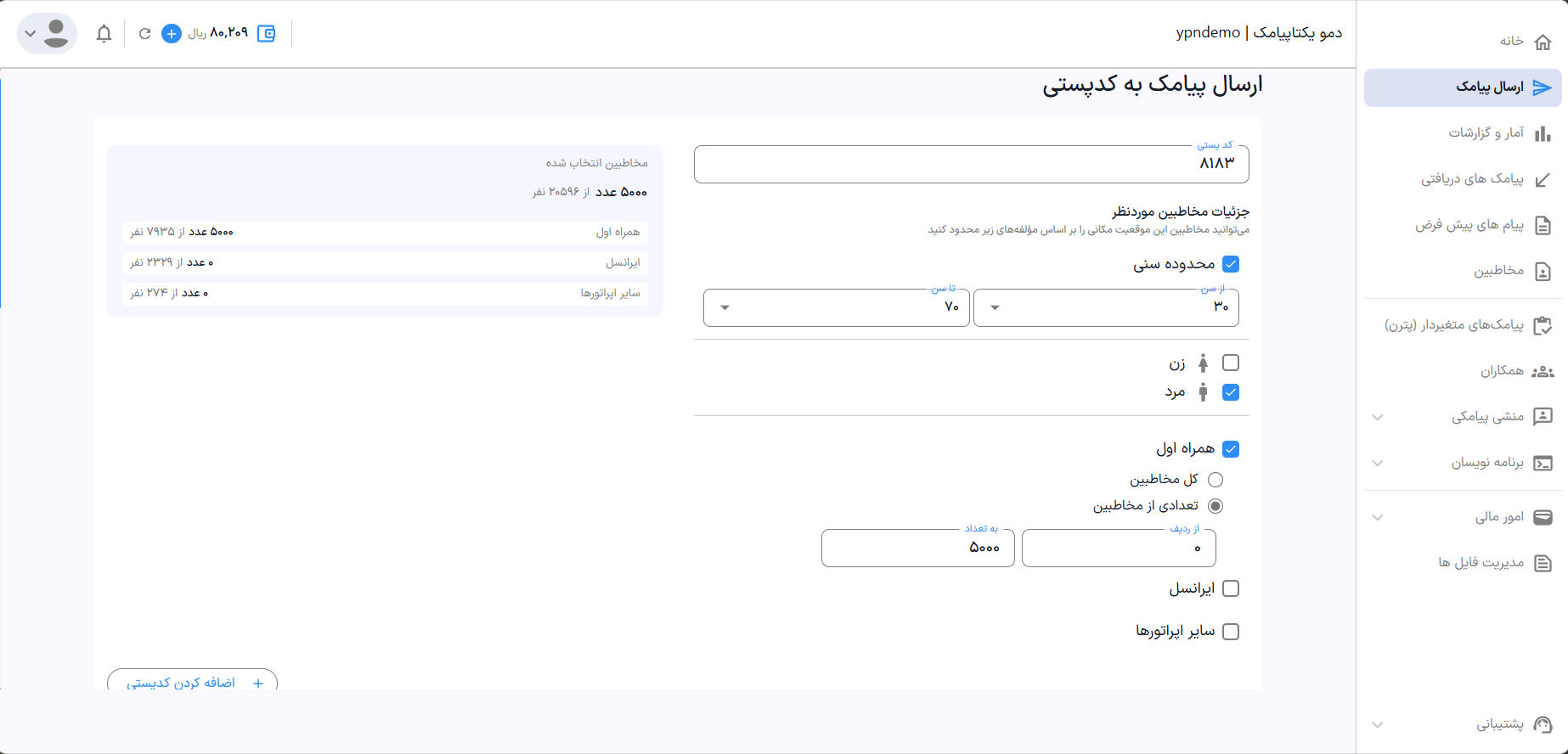Select the کل مخاطبین radio option

pyautogui.click(x=1215, y=480)
